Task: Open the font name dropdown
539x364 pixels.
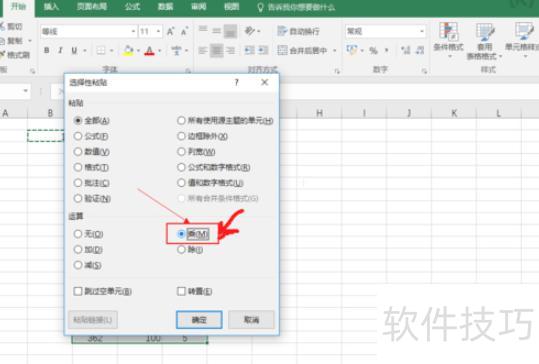Action: [133, 32]
